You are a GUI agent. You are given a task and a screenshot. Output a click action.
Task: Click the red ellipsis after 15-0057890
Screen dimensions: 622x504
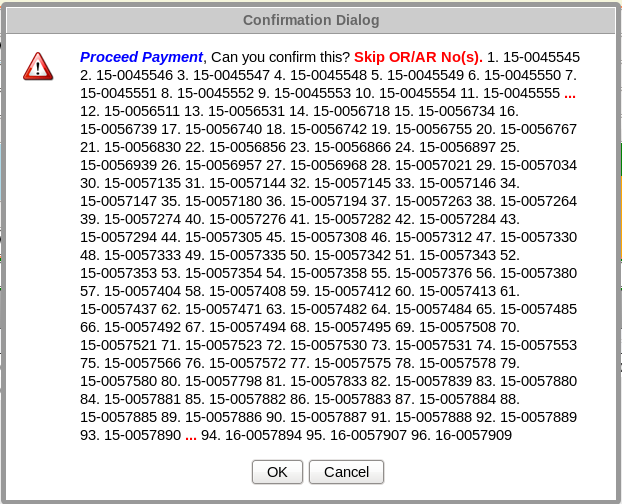click(190, 435)
